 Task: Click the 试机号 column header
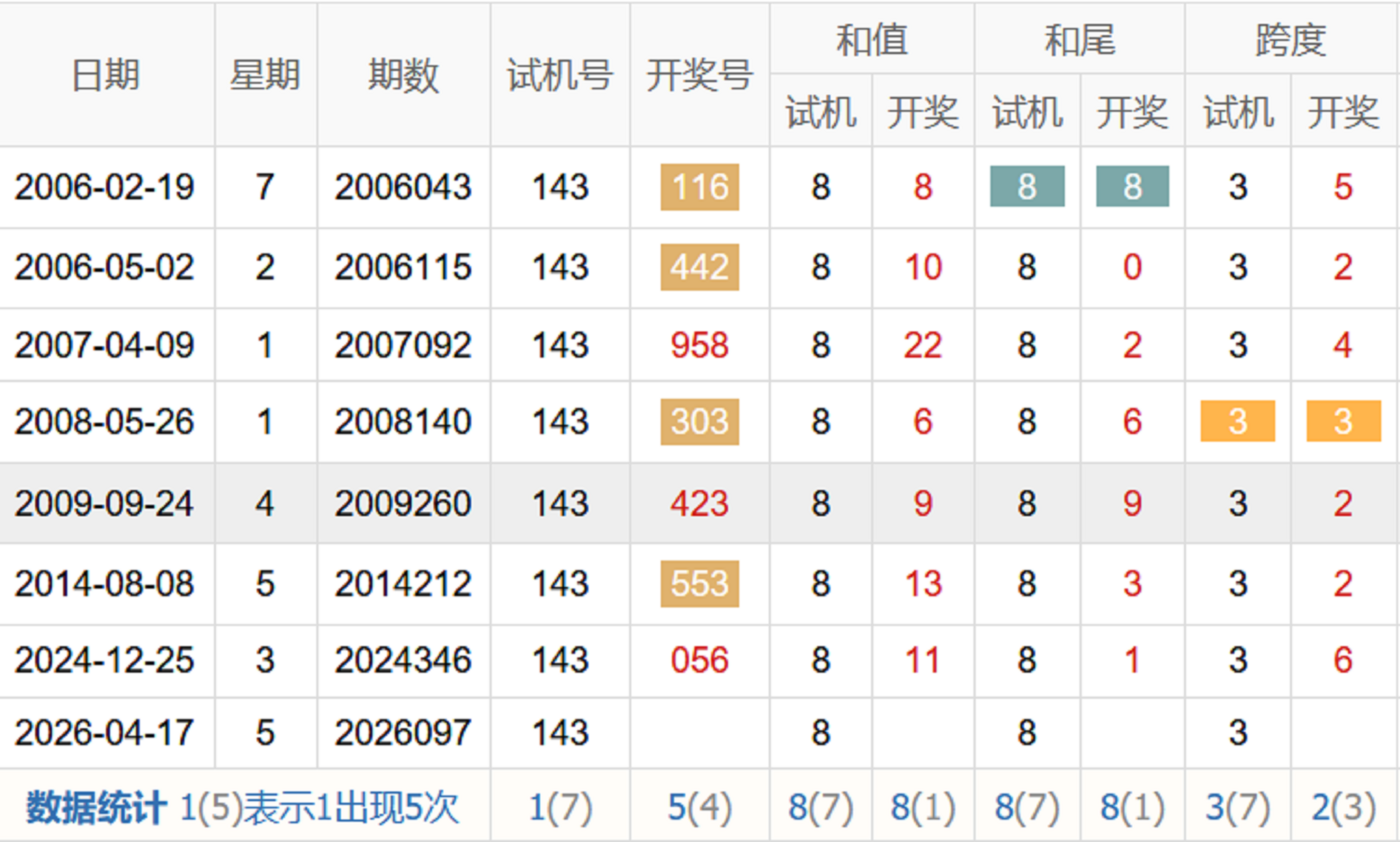(560, 76)
